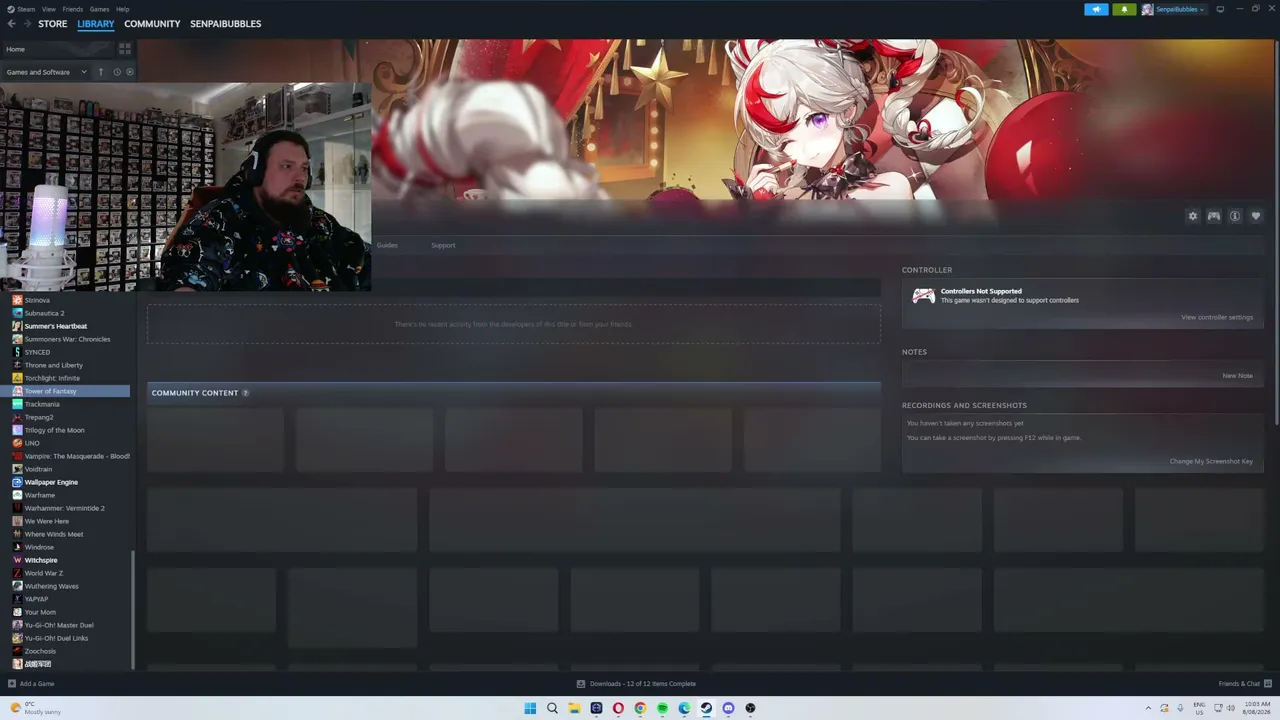The width and height of the screenshot is (1280, 720).
Task: Open controller layout icon for the game
Action: [x=1213, y=216]
